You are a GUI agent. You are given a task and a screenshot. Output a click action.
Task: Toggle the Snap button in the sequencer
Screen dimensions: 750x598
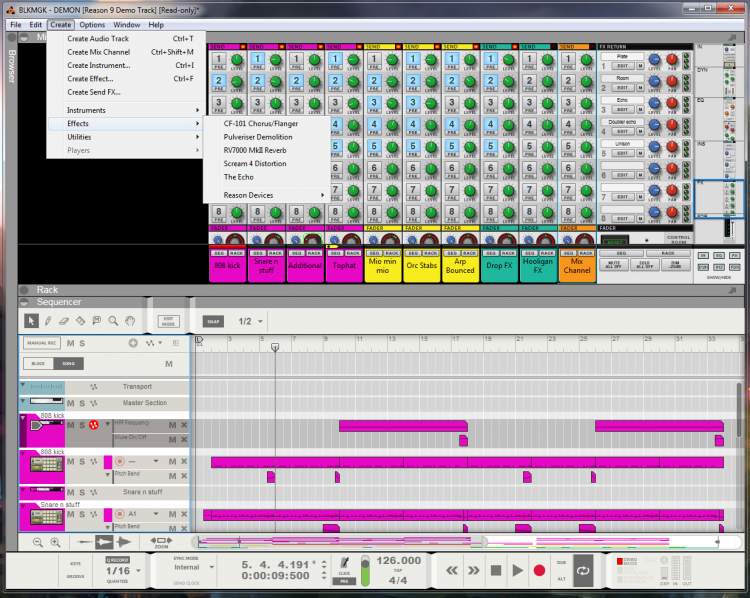tap(213, 321)
